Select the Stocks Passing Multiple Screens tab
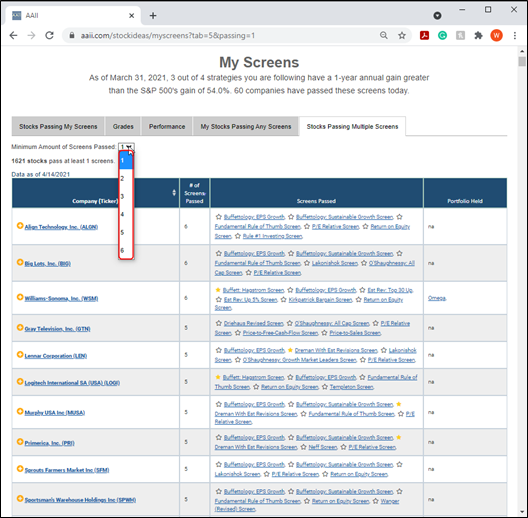This screenshot has height=518, width=528. pyautogui.click(x=352, y=126)
